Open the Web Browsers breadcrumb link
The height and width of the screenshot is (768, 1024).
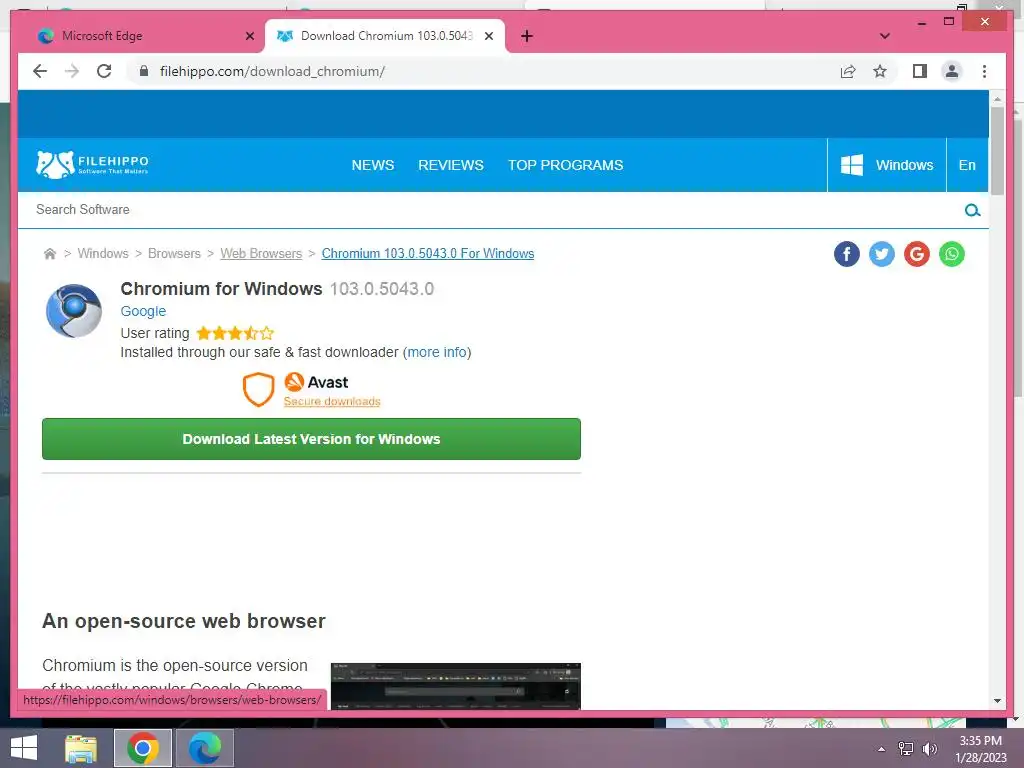pyautogui.click(x=261, y=253)
